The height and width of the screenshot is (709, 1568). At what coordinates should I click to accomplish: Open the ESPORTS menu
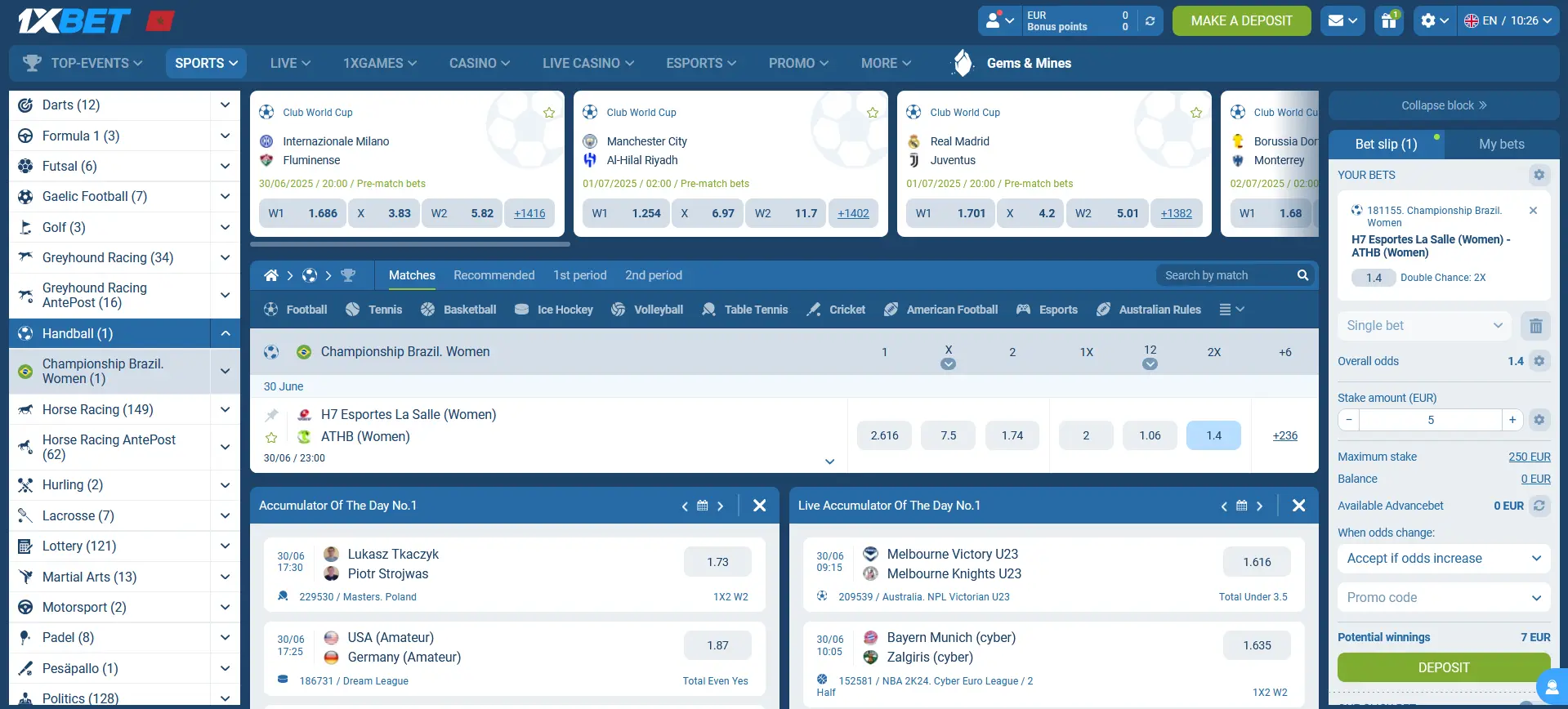(701, 63)
